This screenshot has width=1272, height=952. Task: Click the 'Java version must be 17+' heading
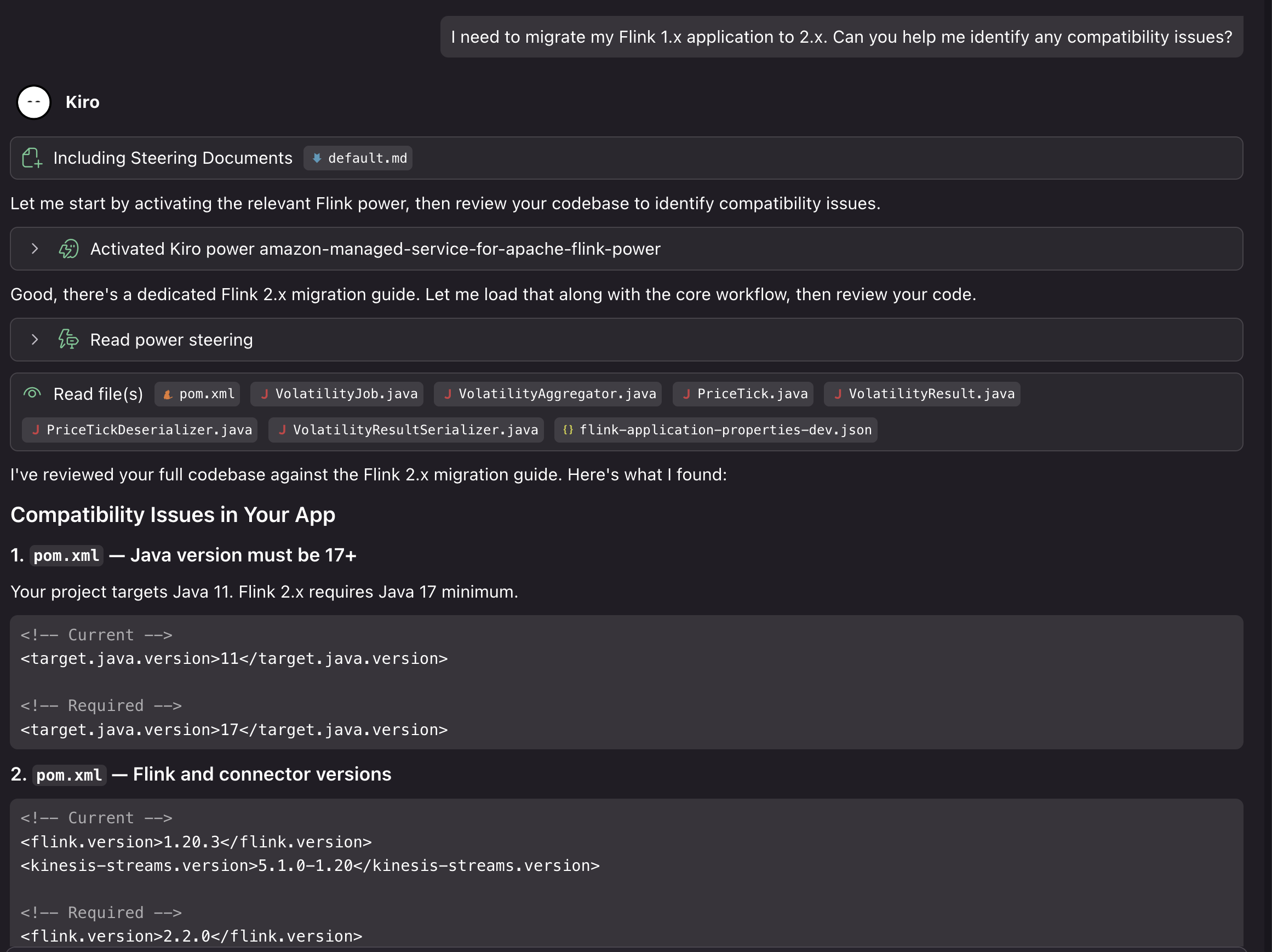point(243,555)
